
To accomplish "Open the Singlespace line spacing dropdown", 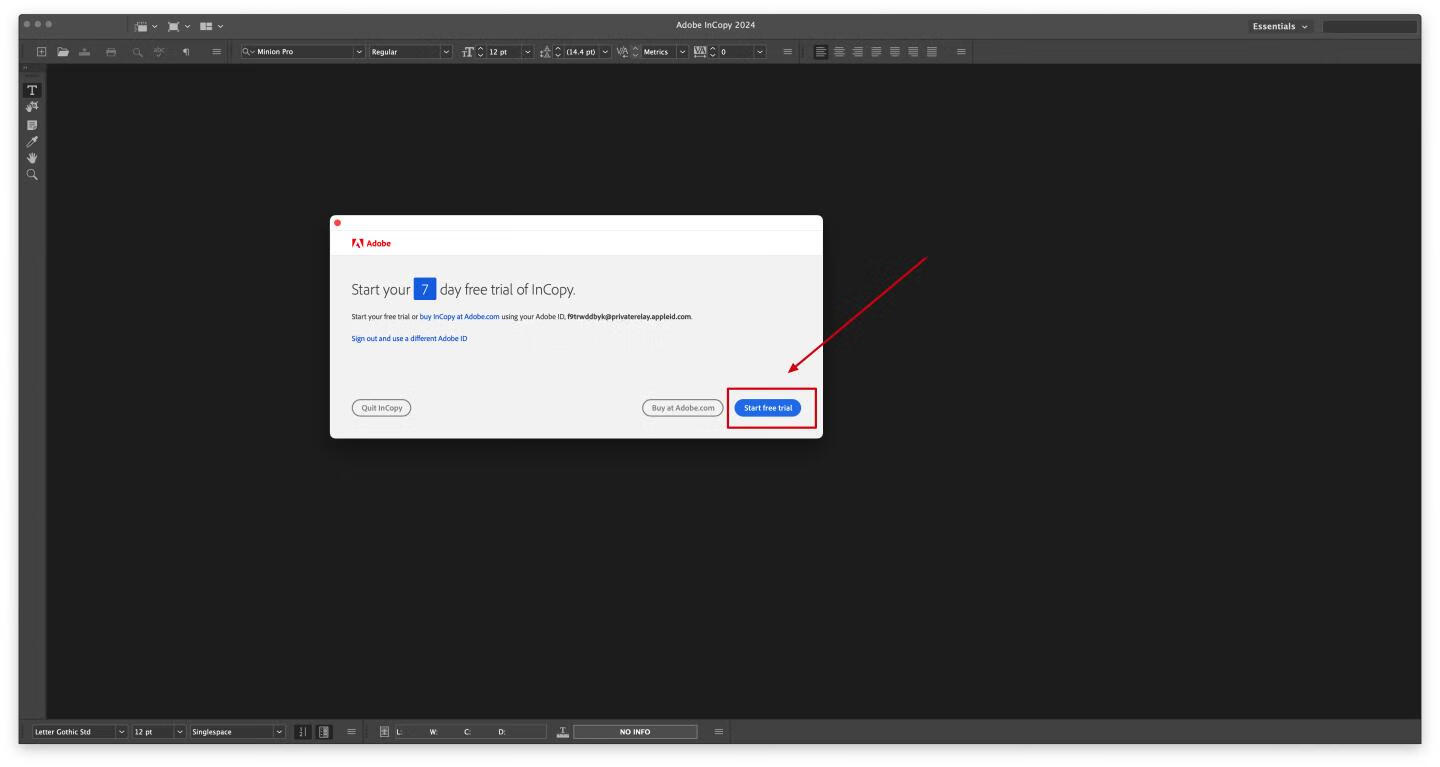I will (x=279, y=732).
